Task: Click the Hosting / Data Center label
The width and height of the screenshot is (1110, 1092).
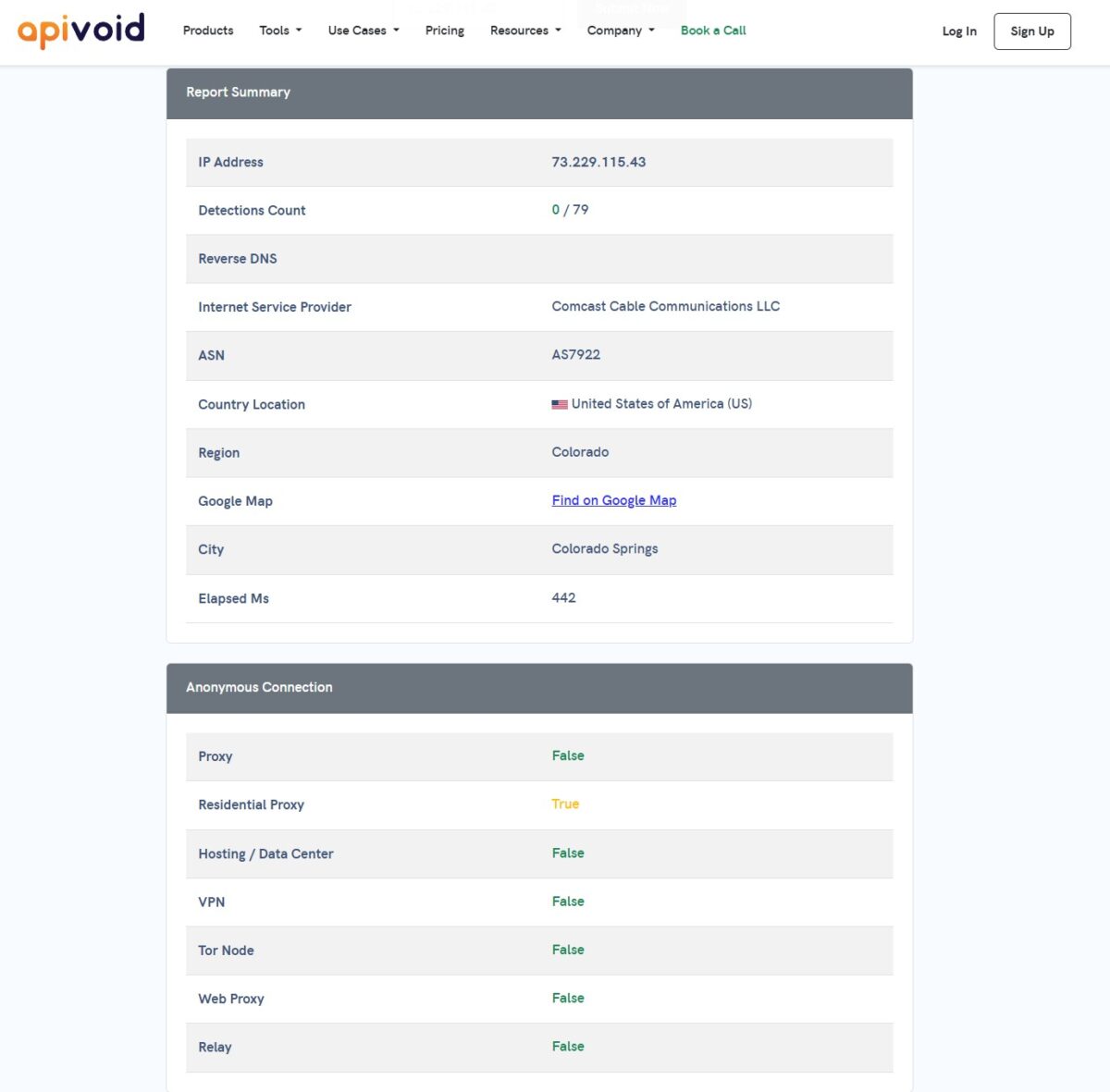Action: tap(265, 853)
